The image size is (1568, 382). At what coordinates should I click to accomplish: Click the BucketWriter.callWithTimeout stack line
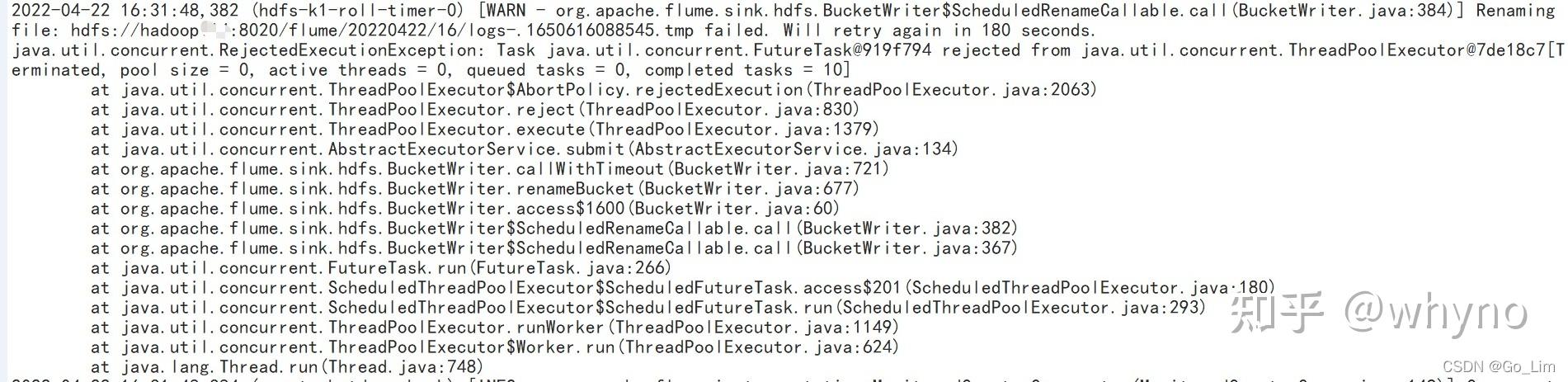490,169
